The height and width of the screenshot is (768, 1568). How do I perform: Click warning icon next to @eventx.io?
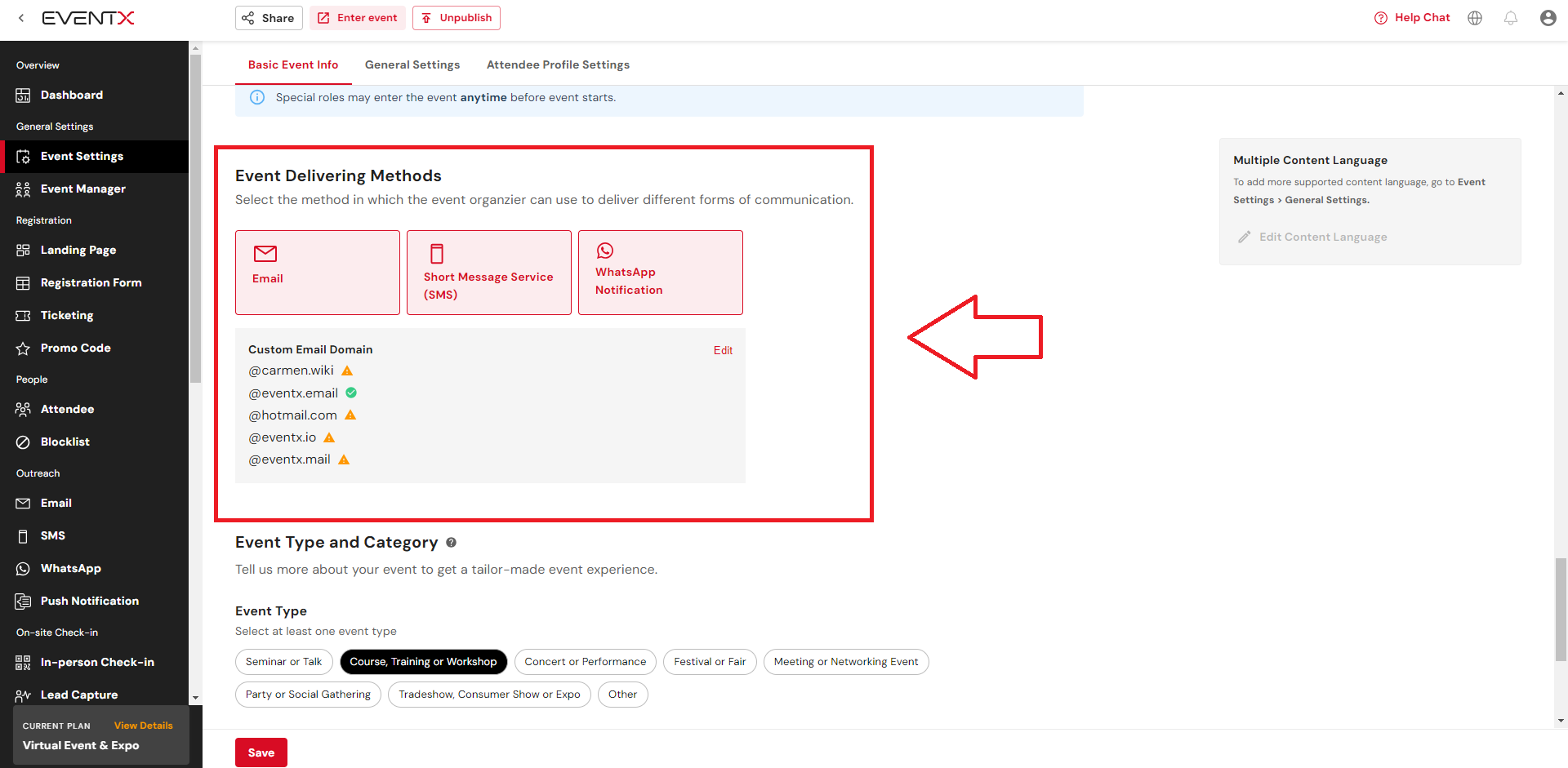coord(329,437)
